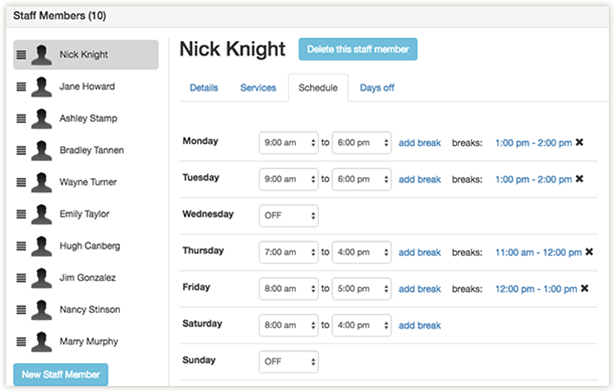
Task: Edit Monday break 1:00 pm - 2:00 pm
Action: [x=533, y=143]
